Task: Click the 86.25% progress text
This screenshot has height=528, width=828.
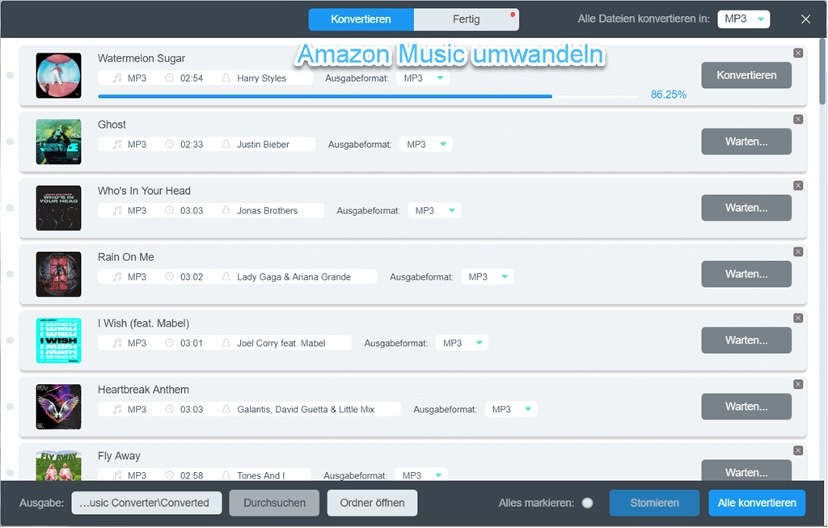Action: [669, 95]
